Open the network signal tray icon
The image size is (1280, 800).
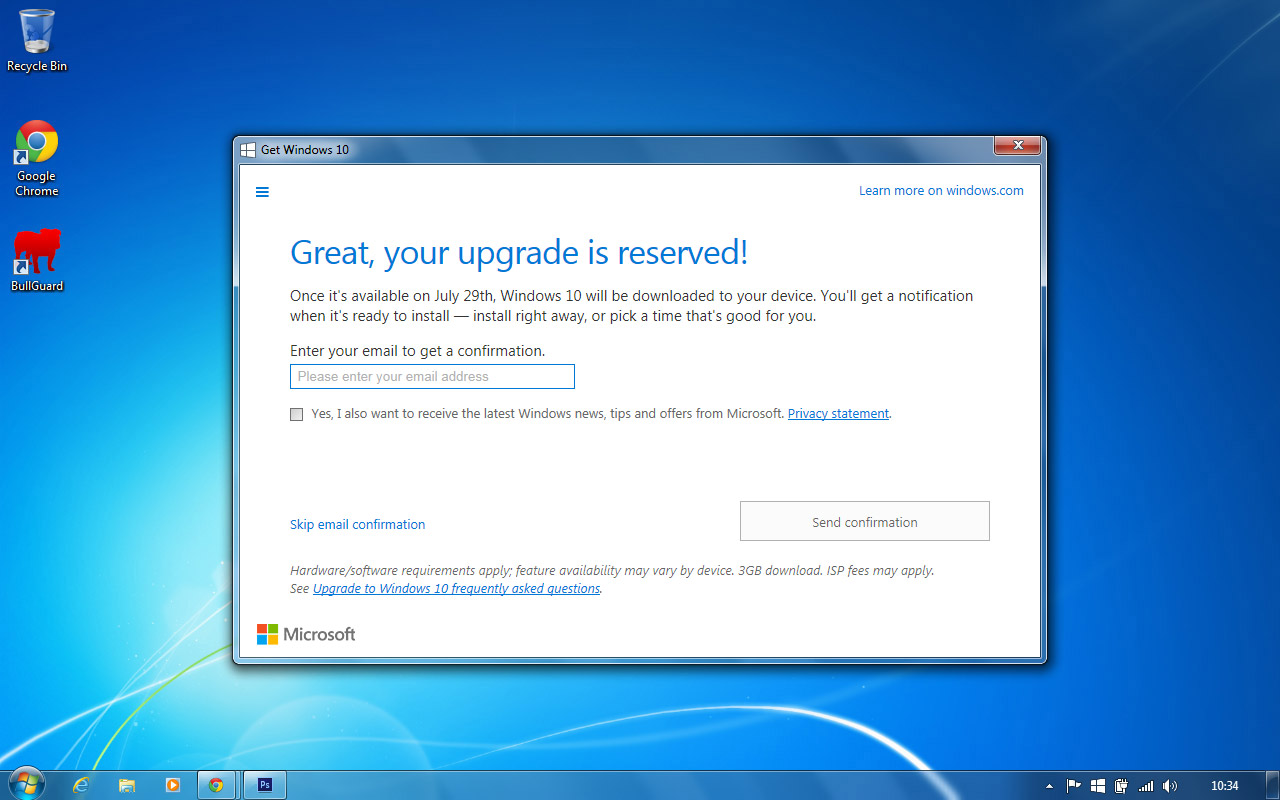coord(1146,786)
